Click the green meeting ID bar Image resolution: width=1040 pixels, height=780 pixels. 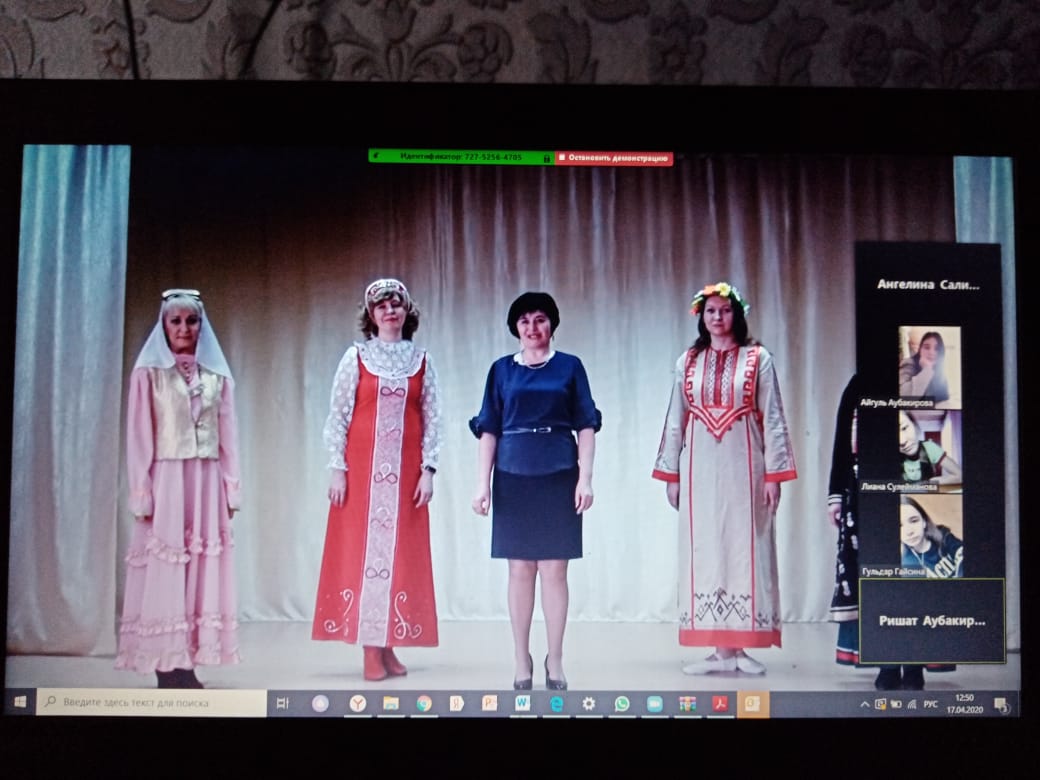pos(455,157)
